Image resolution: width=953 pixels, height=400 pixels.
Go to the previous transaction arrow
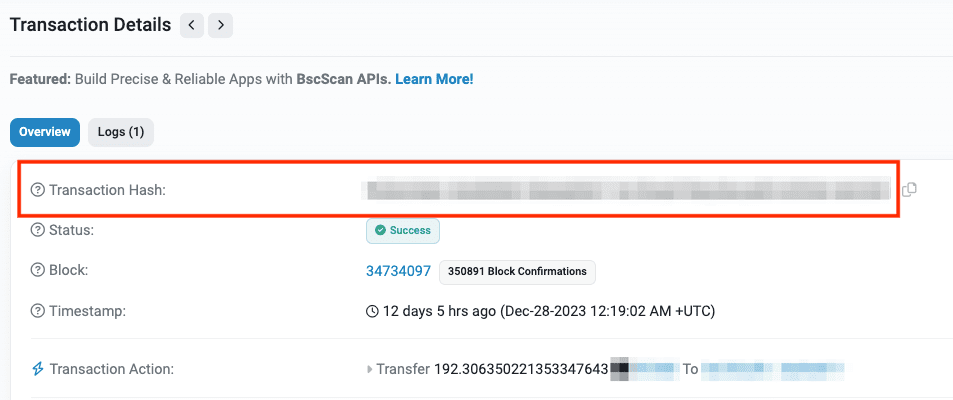(193, 25)
